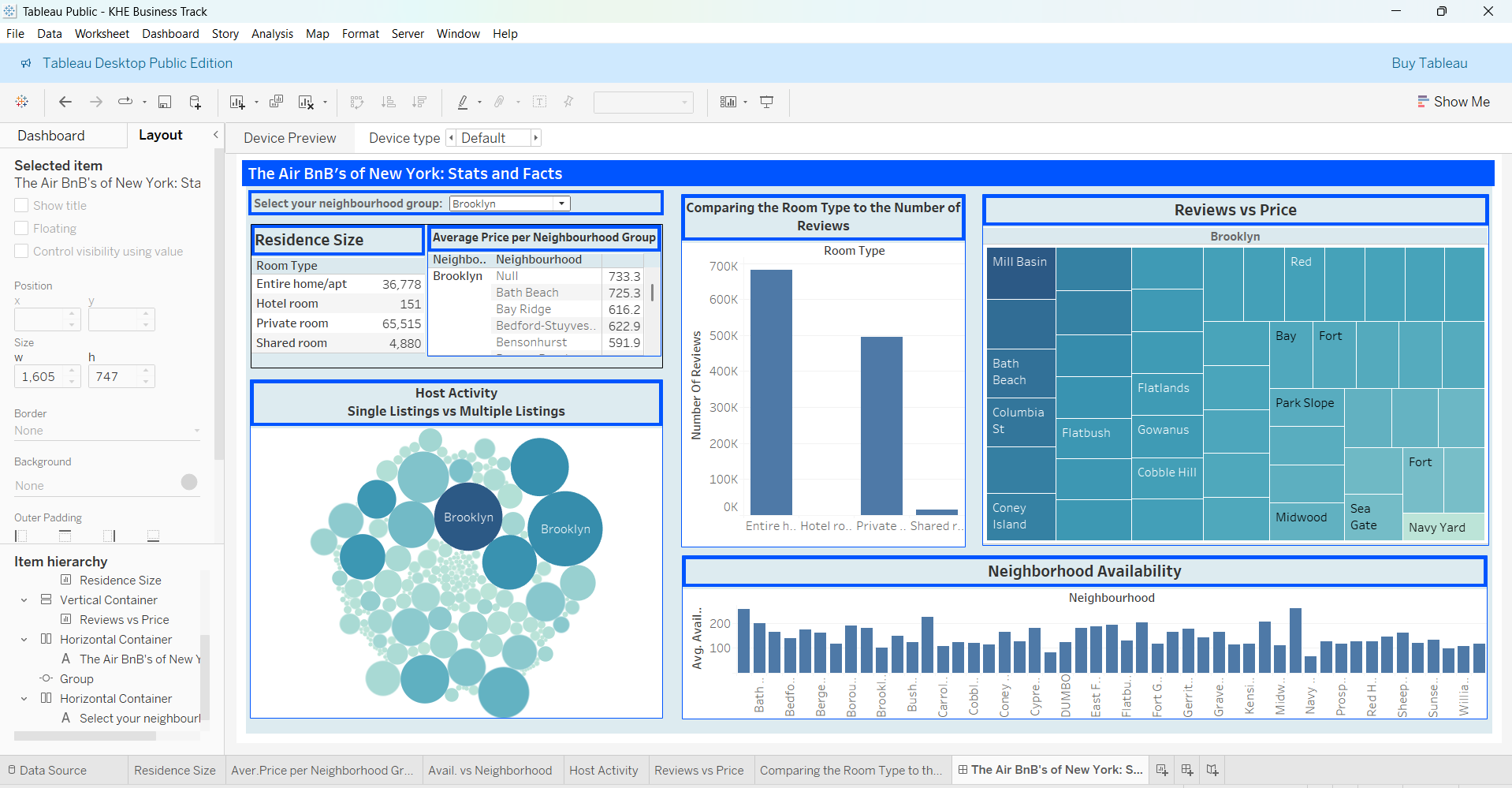Collapse the Vertical Container in item hierarchy
The width and height of the screenshot is (1512, 788).
point(23,599)
